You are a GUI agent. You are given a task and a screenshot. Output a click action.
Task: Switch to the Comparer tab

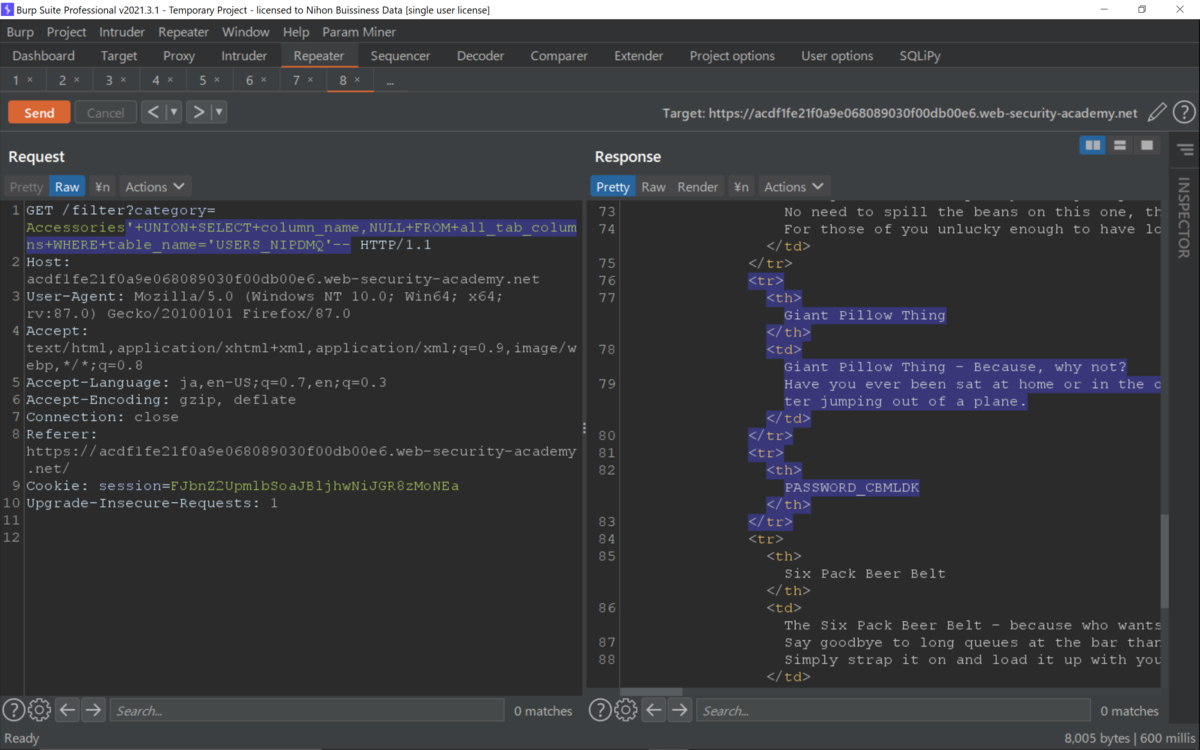559,56
